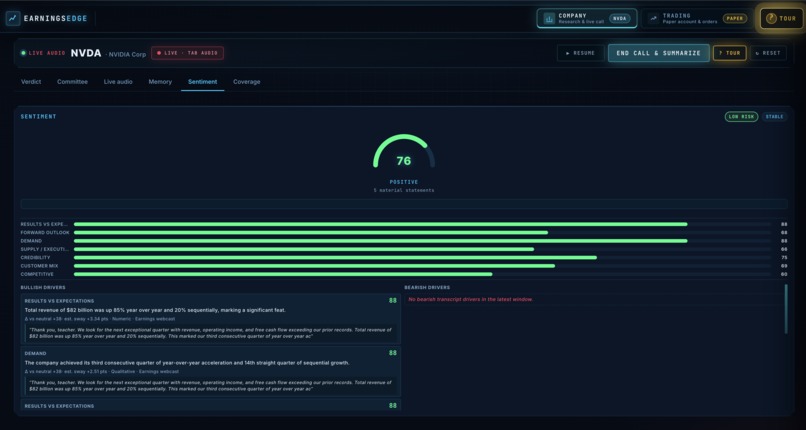This screenshot has width=806, height=430.
Task: Click the Forward Outlook score bar
Action: [423, 233]
